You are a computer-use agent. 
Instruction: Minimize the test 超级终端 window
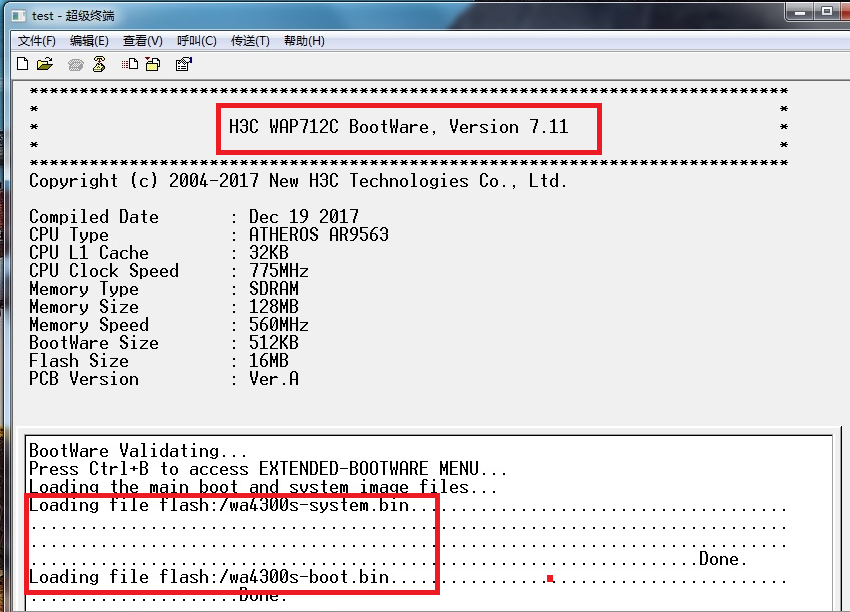pyautogui.click(x=800, y=12)
